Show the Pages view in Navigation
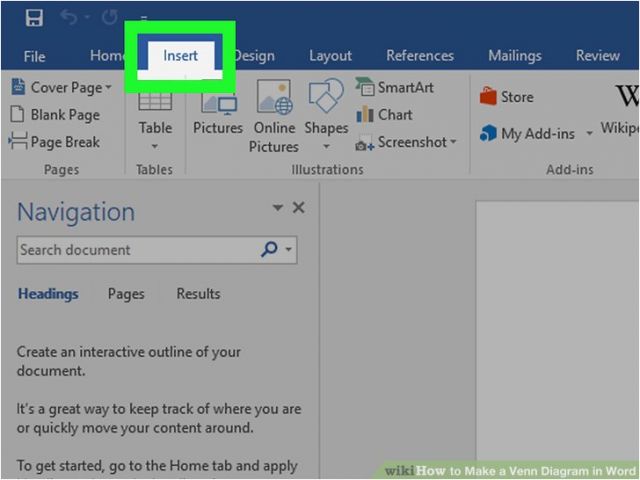Image resolution: width=640 pixels, height=480 pixels. pos(126,294)
